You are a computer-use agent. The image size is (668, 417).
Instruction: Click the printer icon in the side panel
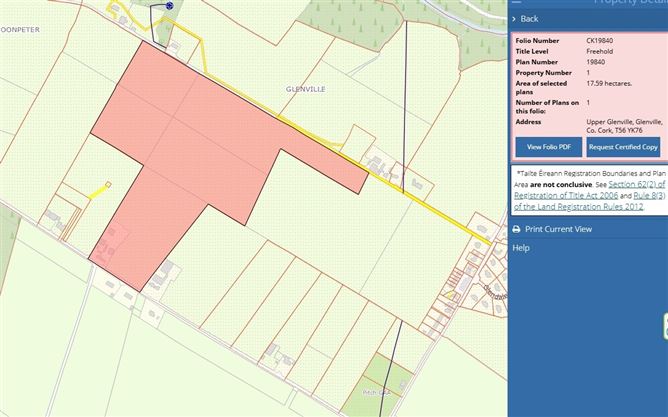coord(516,229)
